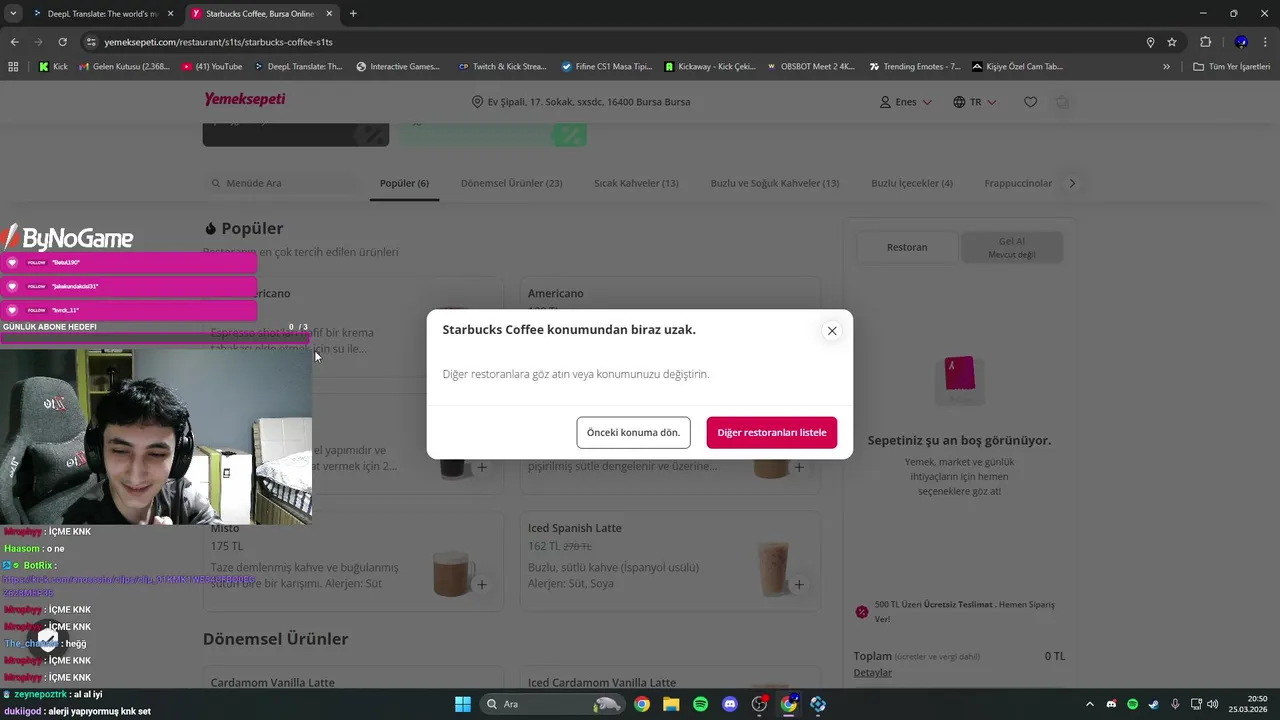
Task: Open a new browser tab
Action: click(x=353, y=14)
